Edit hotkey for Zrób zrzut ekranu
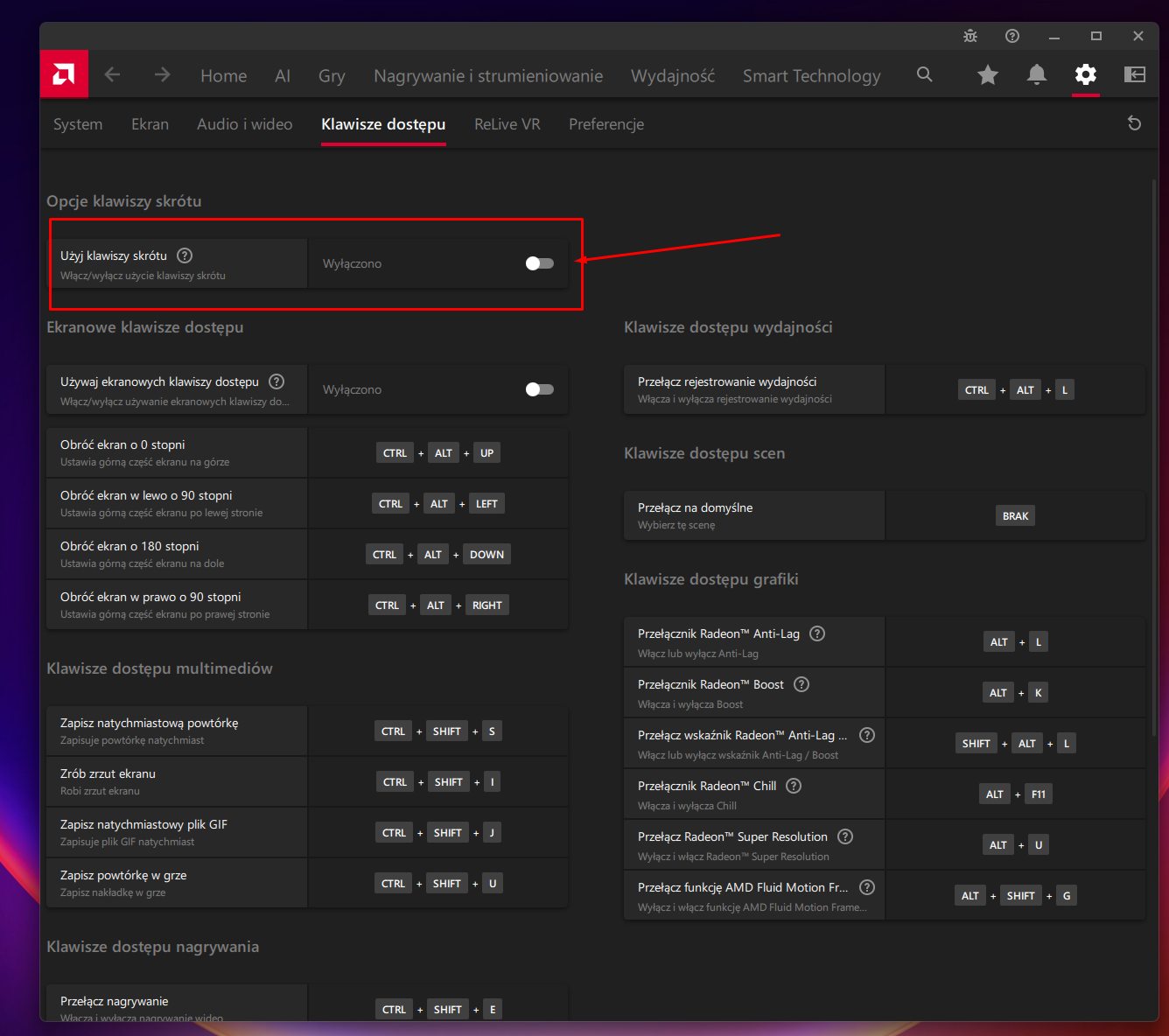 pos(438,782)
